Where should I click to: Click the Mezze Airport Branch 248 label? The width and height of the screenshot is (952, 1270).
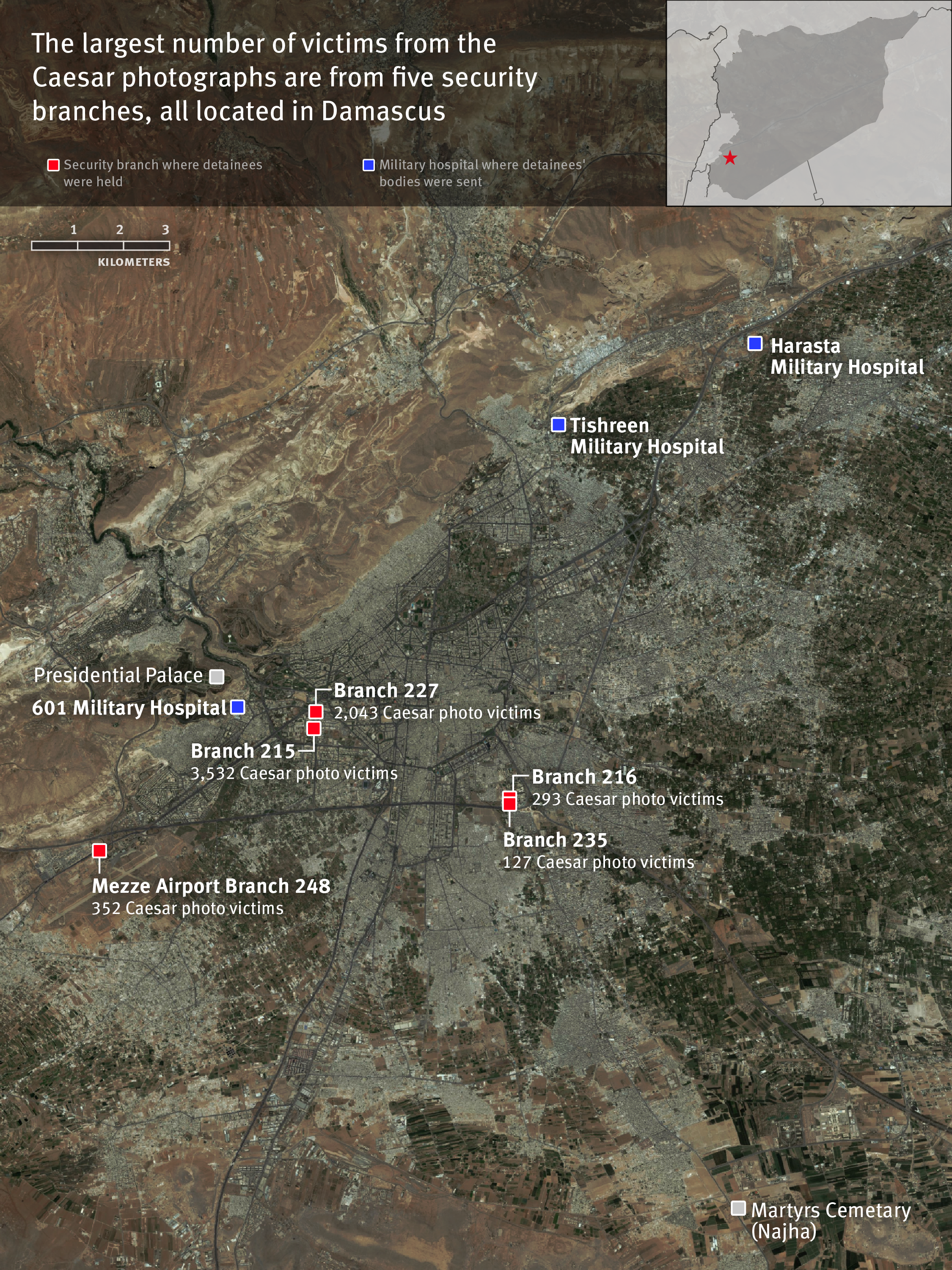(211, 885)
